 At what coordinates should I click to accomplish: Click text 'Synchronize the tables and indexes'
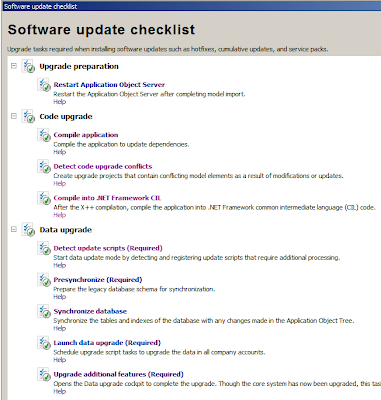pos(204,321)
